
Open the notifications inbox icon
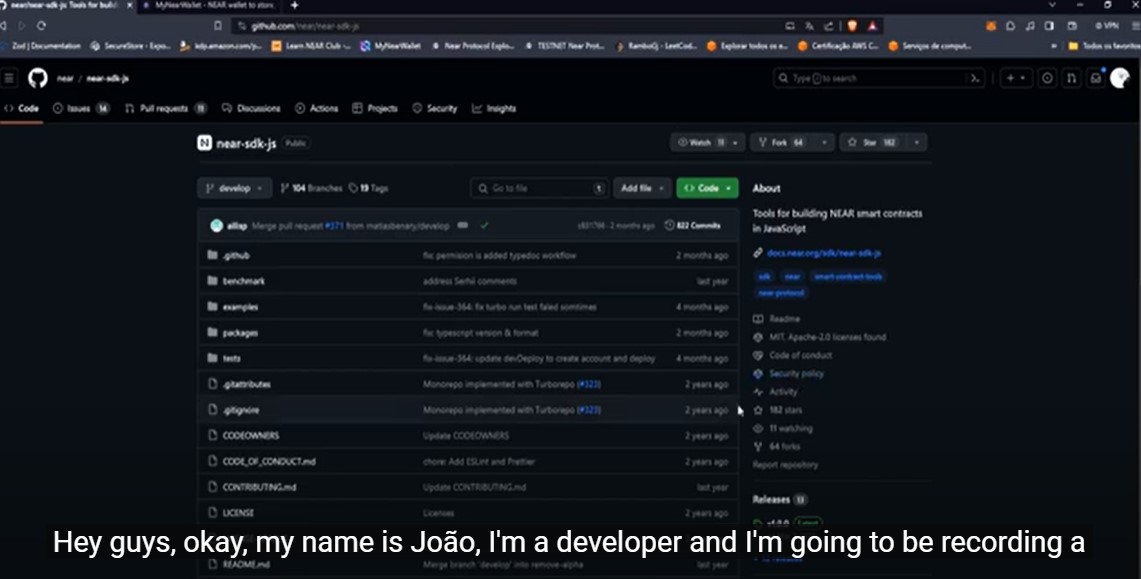coord(1096,78)
